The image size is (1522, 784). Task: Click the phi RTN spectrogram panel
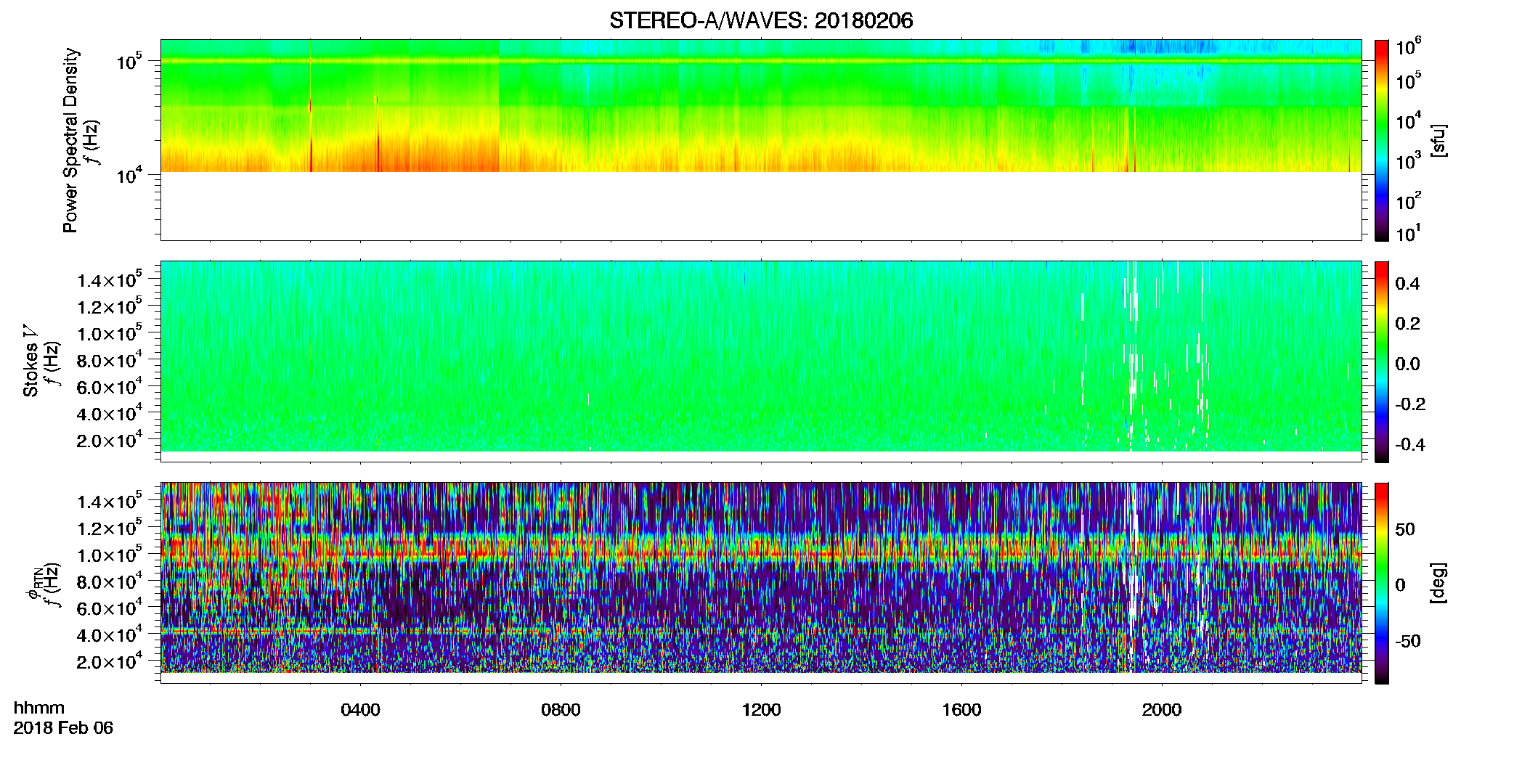[x=761, y=583]
